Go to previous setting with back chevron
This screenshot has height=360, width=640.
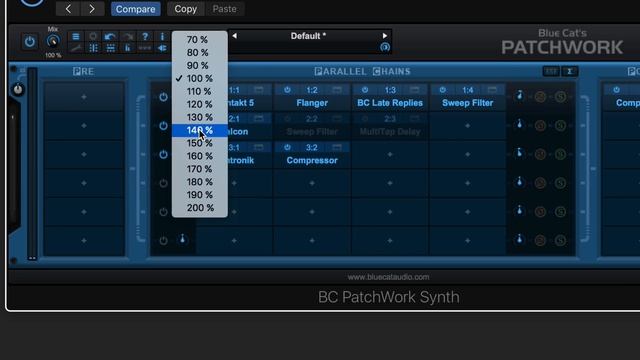68,9
